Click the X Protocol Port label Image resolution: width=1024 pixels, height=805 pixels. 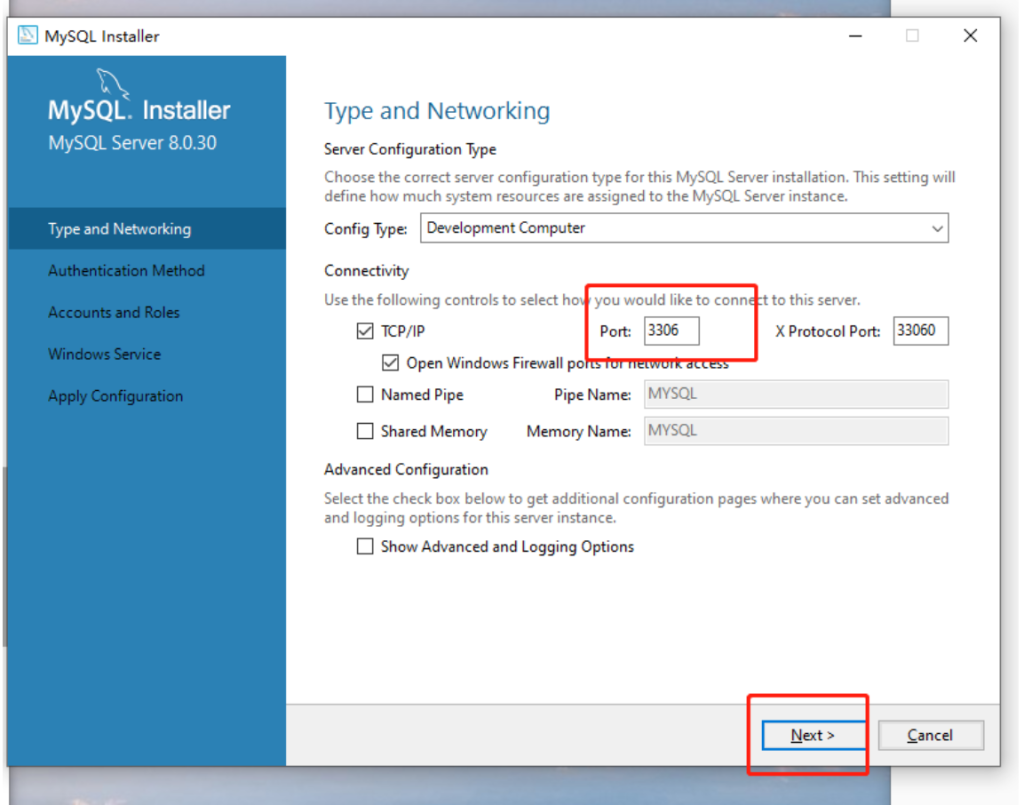(827, 331)
